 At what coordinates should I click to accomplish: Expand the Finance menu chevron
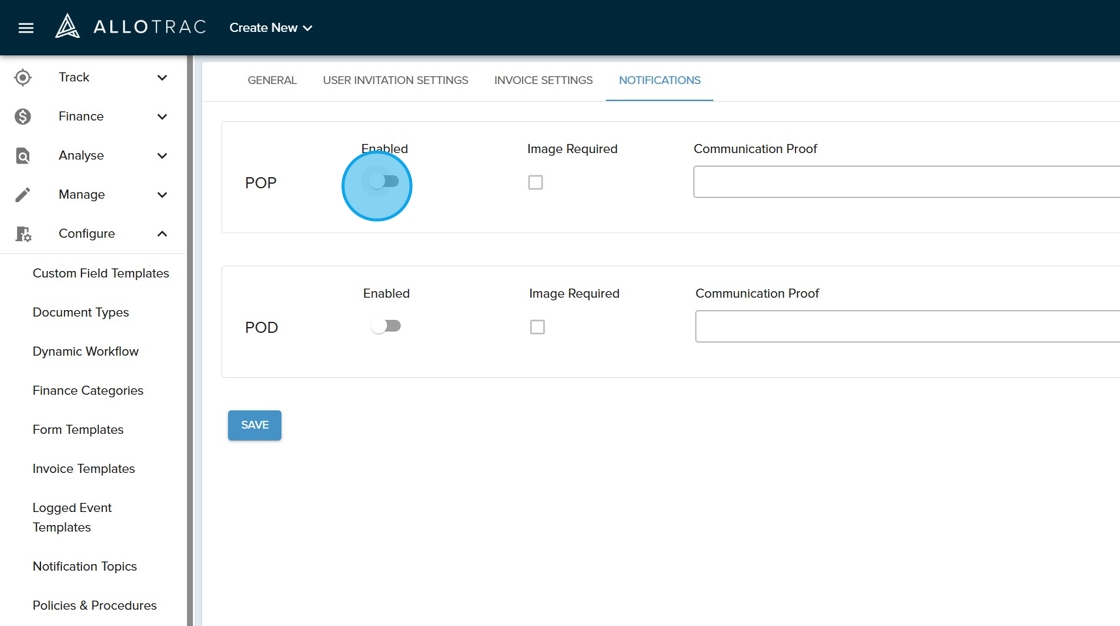click(162, 117)
